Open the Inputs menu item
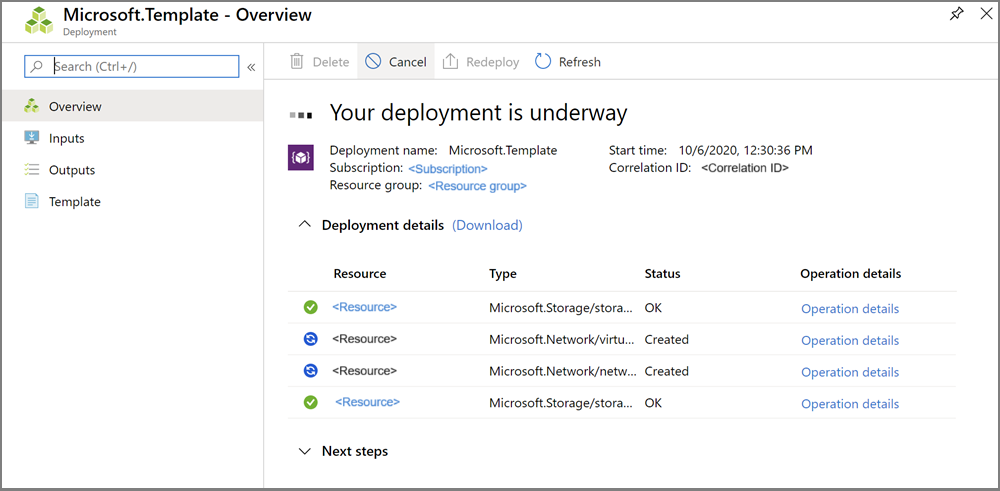This screenshot has height=491, width=1000. pos(66,138)
